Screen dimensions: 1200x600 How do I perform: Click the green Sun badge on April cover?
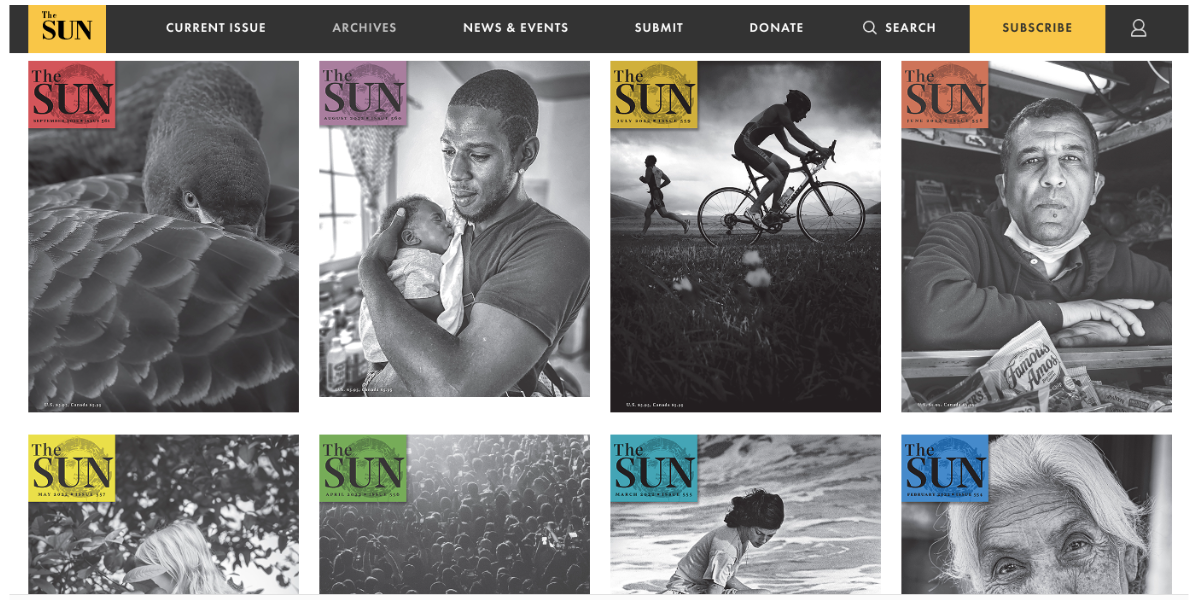pyautogui.click(x=363, y=468)
